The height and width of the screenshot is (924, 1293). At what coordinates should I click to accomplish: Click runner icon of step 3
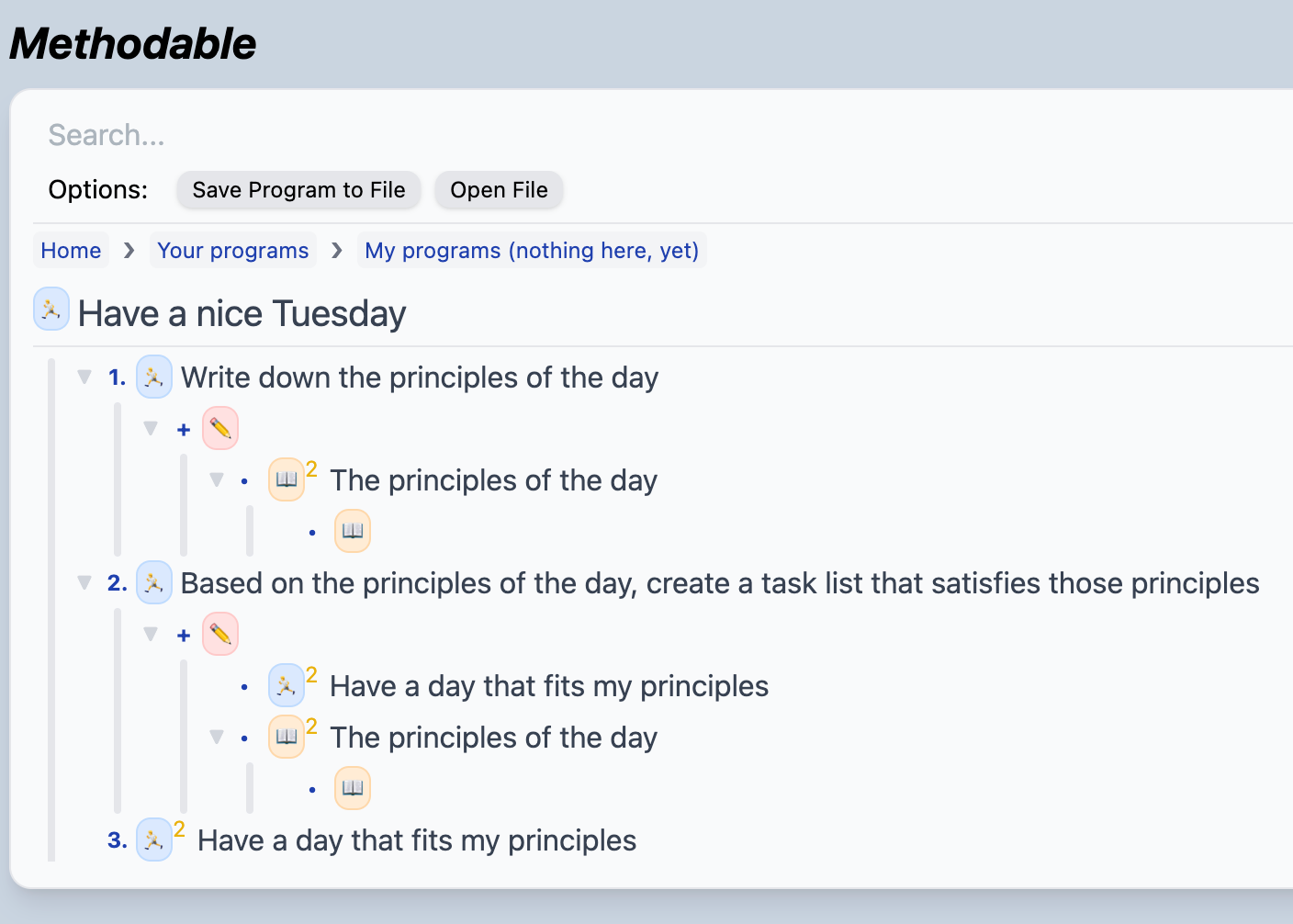coord(154,839)
